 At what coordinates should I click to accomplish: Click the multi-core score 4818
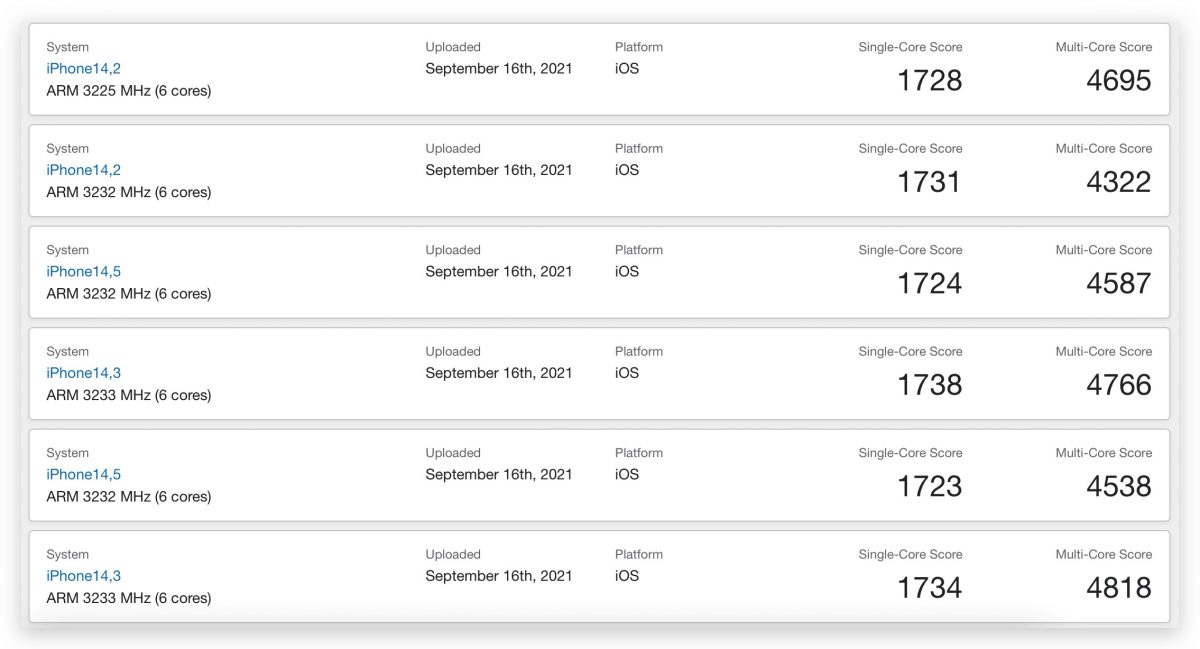[x=1119, y=588]
